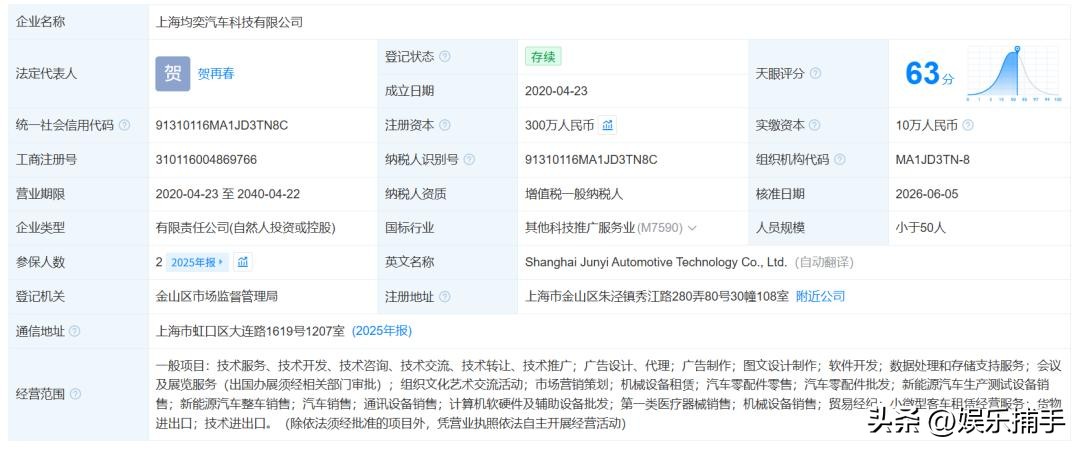Open legal representative 贺再春 profile link
This screenshot has height=449, width=1080.
(x=216, y=74)
